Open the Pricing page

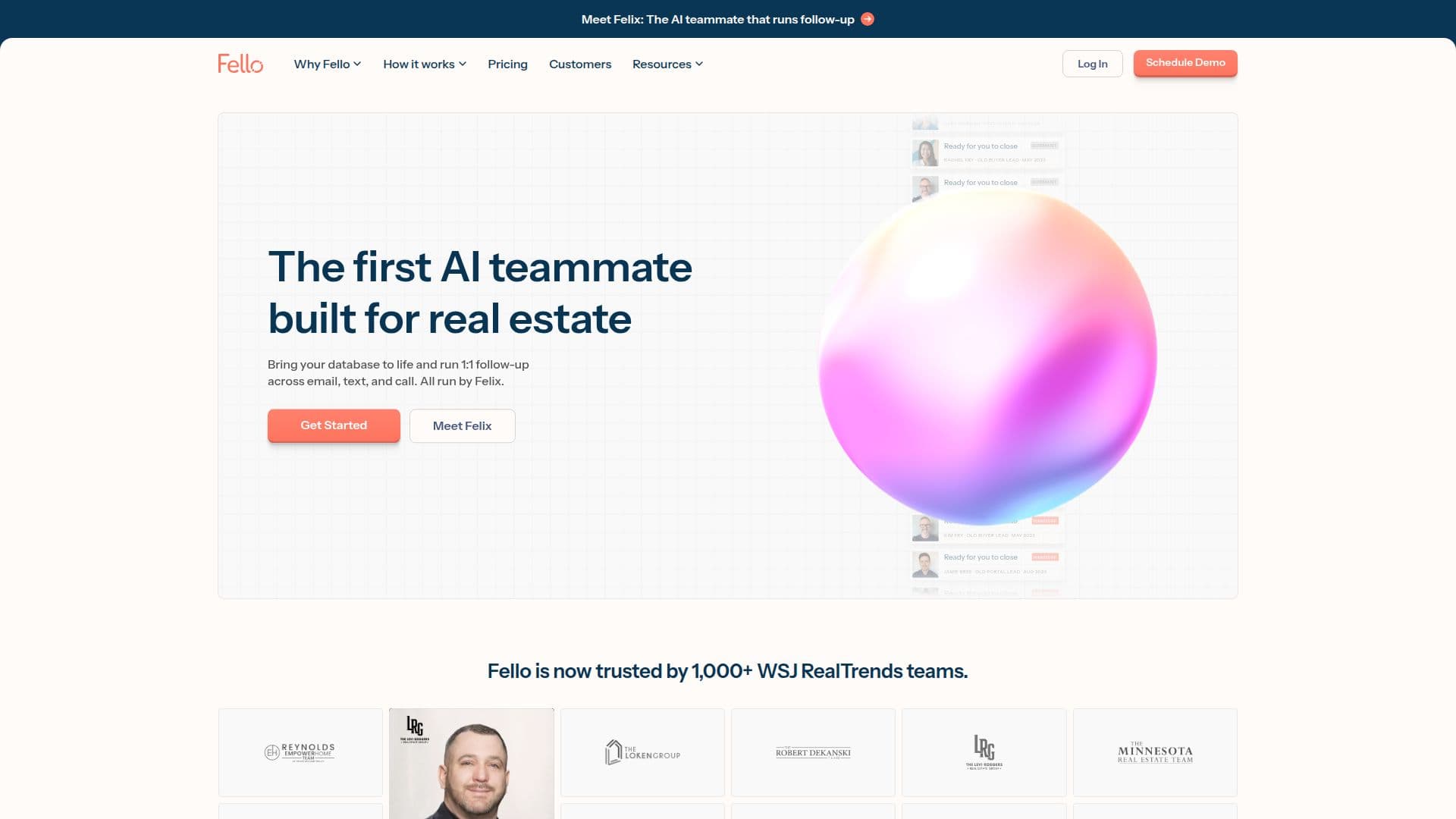point(507,64)
